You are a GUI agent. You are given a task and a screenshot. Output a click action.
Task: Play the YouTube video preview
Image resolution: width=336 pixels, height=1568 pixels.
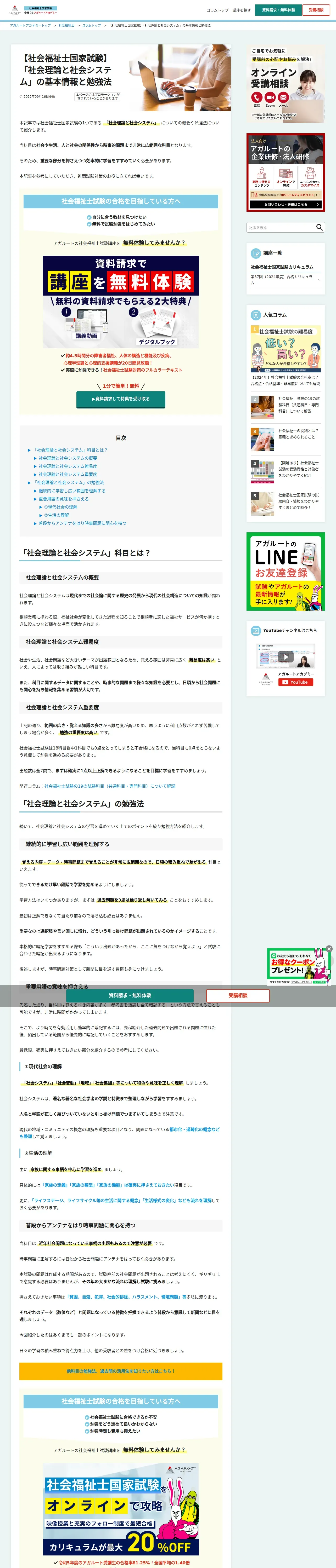pos(285,656)
